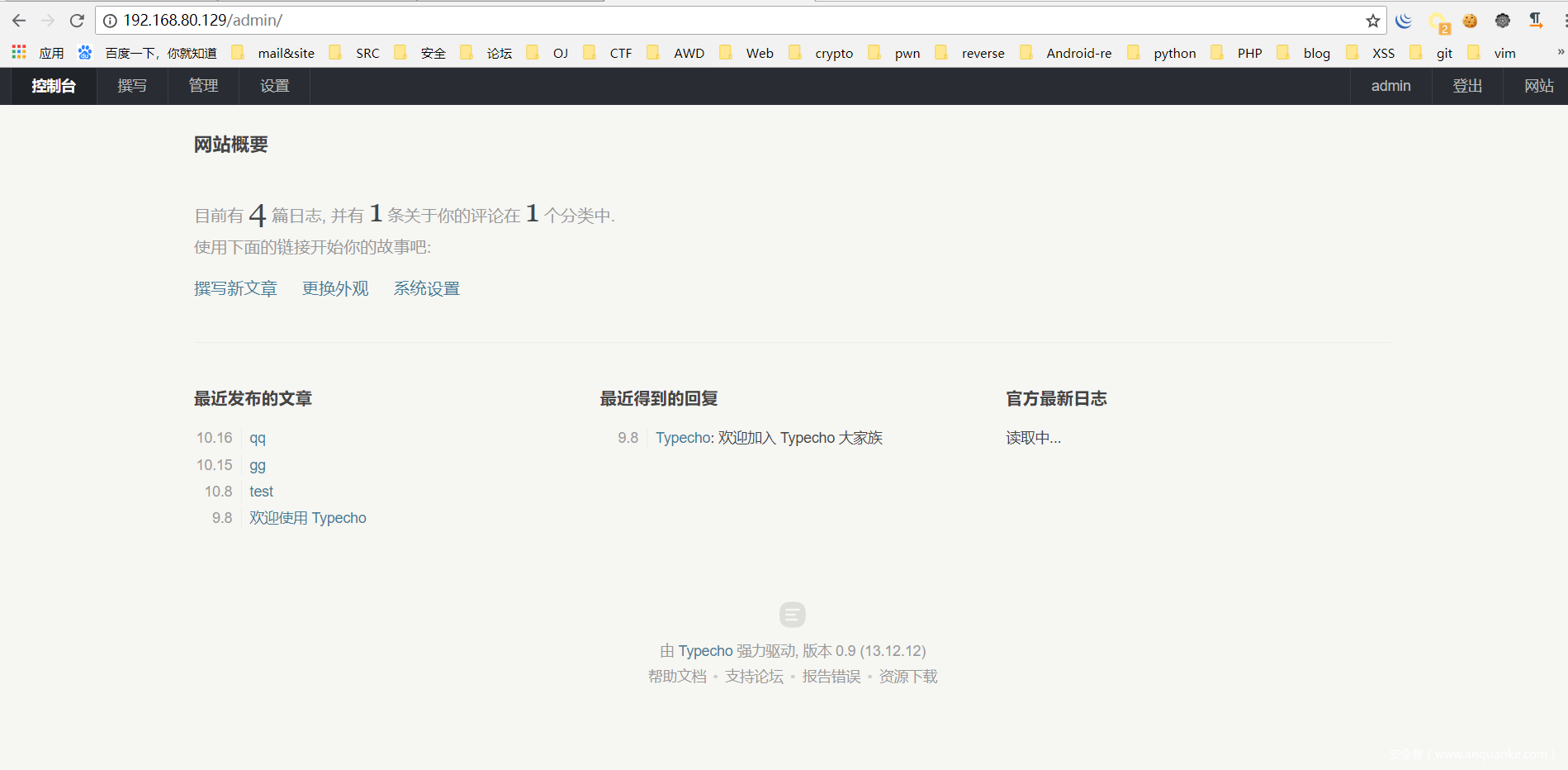Viewport: 1568px width, 770px height.
Task: Open the Apps grid icon in bookmarks bar
Action: 19,52
